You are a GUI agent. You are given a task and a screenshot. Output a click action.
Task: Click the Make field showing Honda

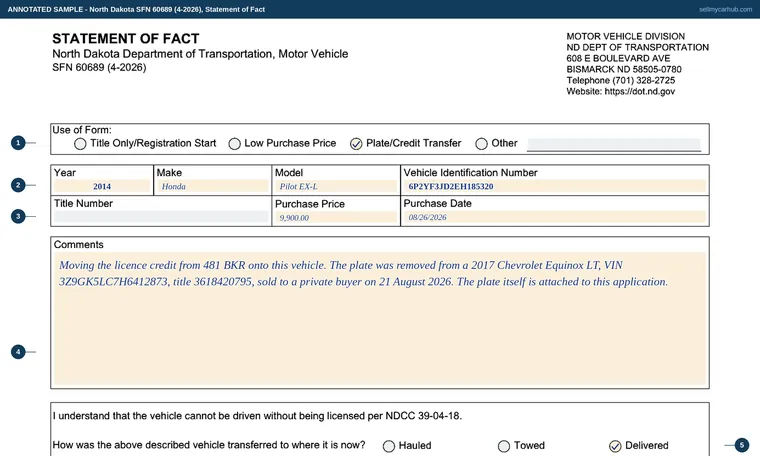click(212, 187)
